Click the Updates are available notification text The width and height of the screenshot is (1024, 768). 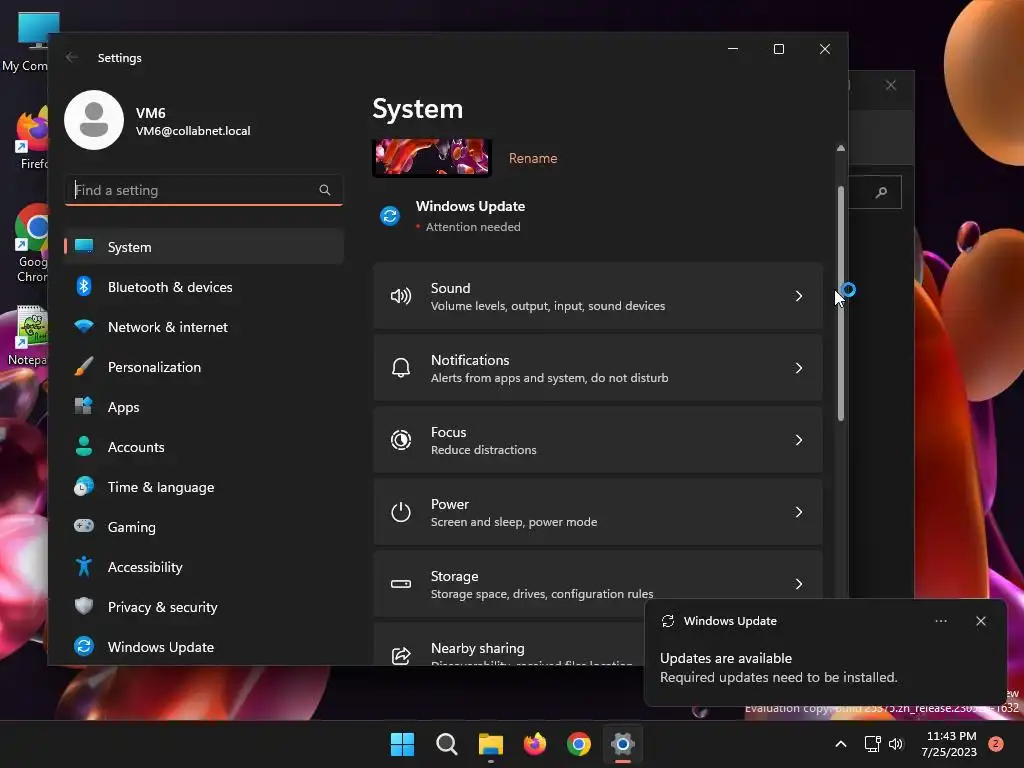pos(726,658)
